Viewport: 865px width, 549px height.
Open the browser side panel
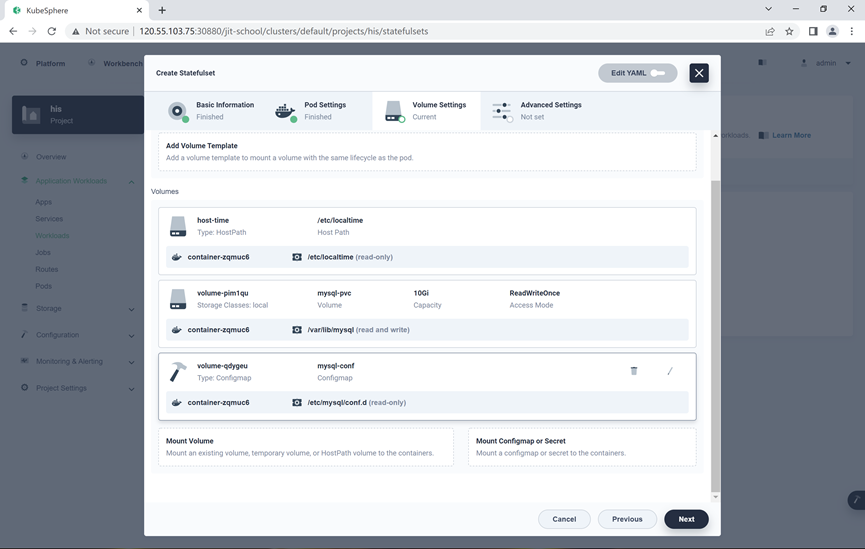[813, 31]
